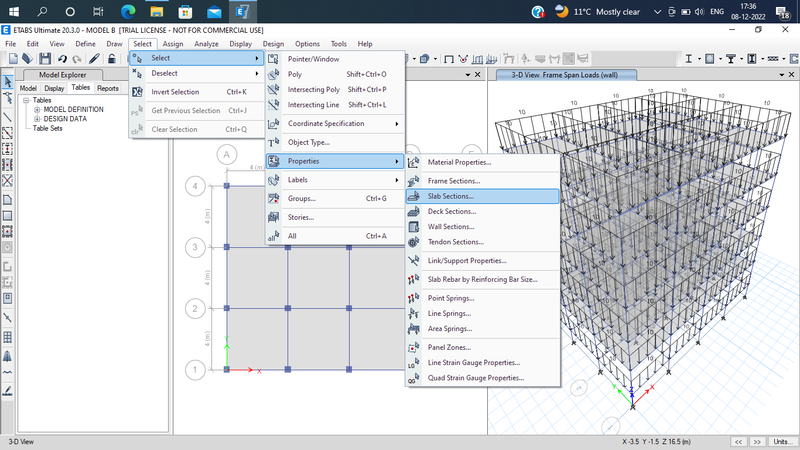Open the Define menu
Viewport: 800px width, 450px height.
coord(85,44)
